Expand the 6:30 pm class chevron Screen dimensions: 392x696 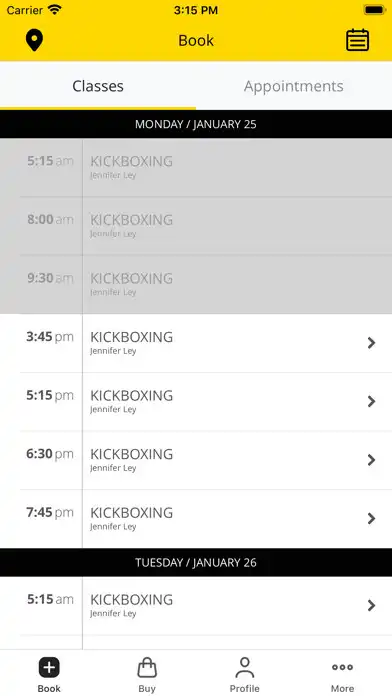(x=372, y=460)
